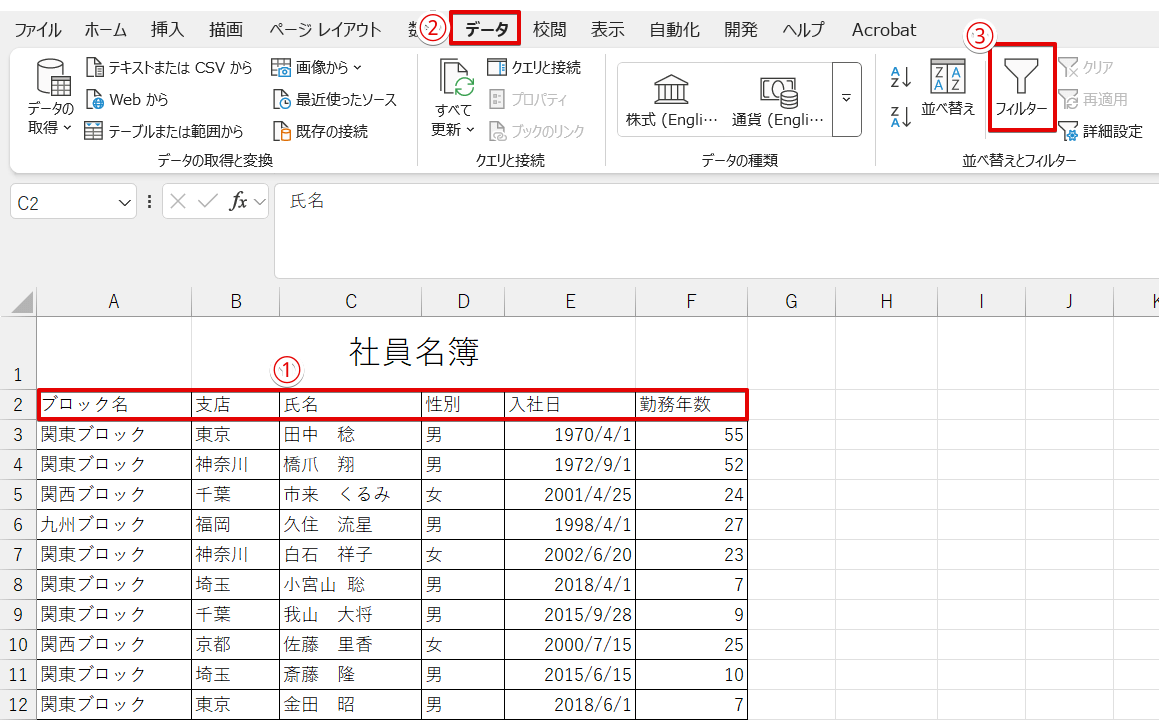
Task: Sort ascending with the A→Z icon
Action: coord(900,77)
